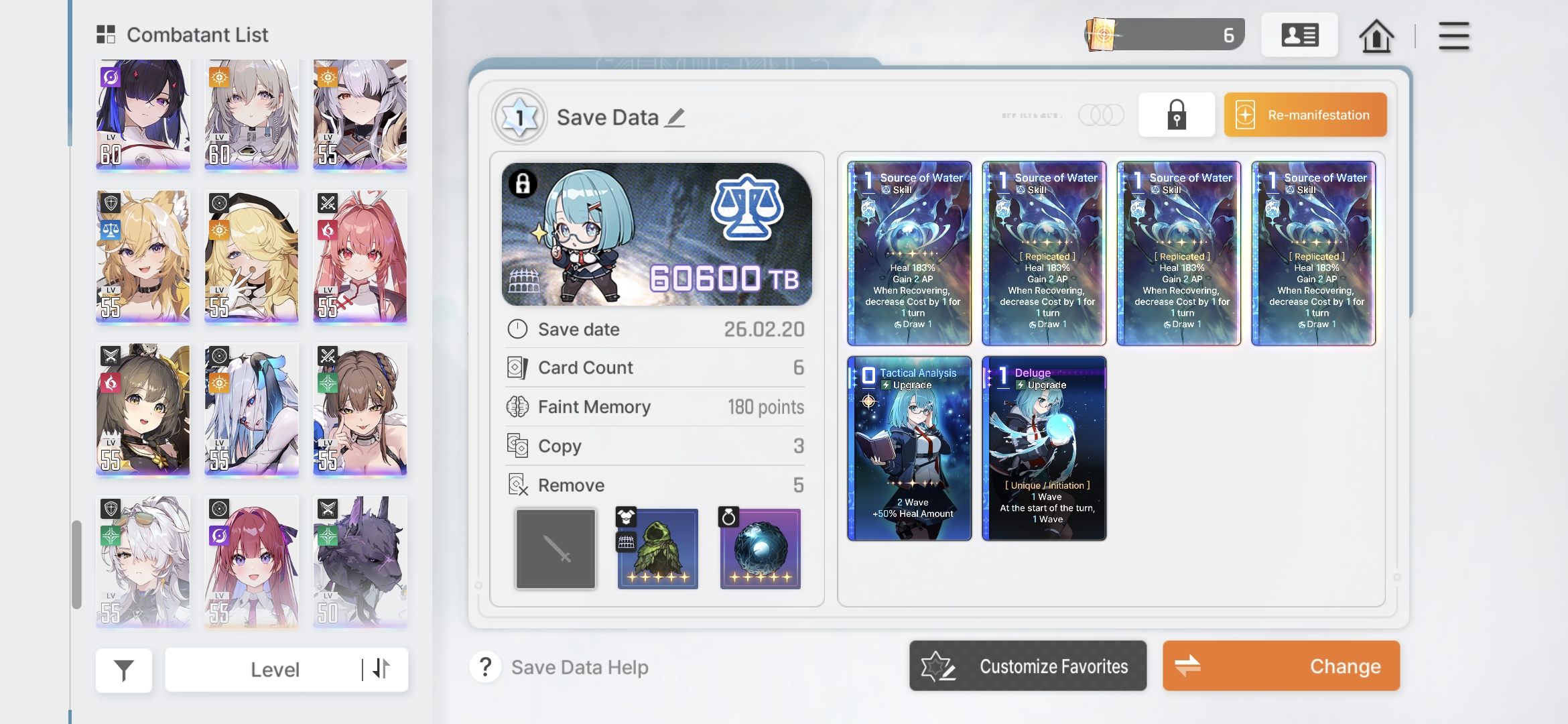Toggle ascending/descending sort order arrows
1568x724 pixels.
(x=381, y=669)
